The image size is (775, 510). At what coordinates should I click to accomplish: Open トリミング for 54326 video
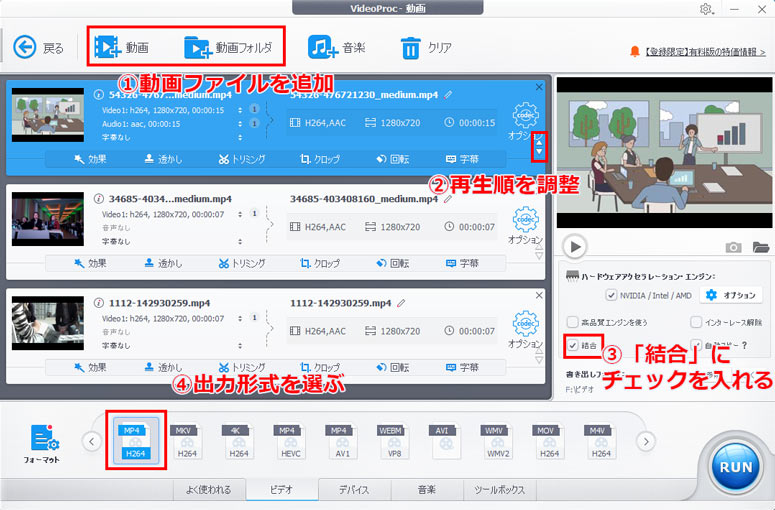pyautogui.click(x=242, y=159)
